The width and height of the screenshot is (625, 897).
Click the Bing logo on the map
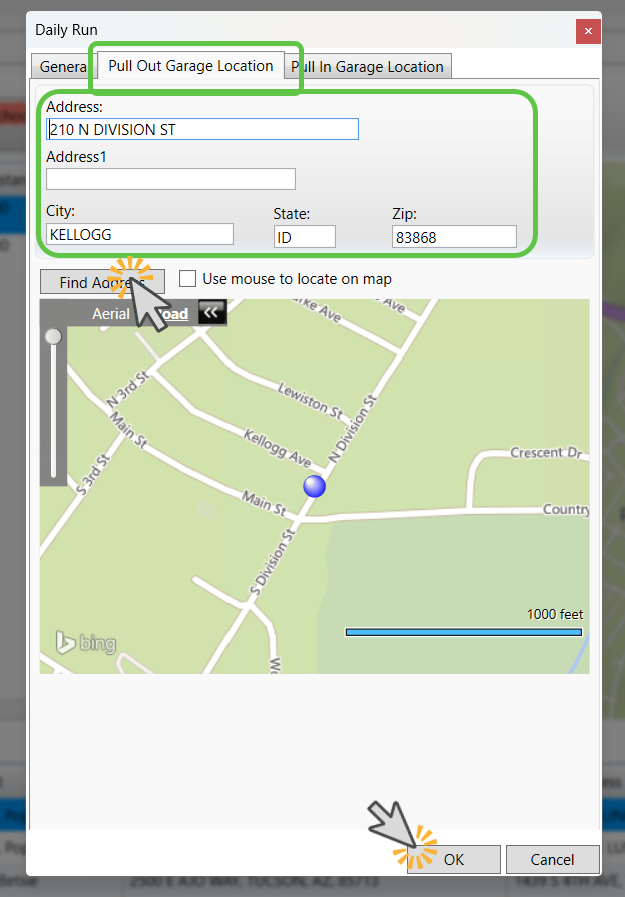pyautogui.click(x=85, y=643)
